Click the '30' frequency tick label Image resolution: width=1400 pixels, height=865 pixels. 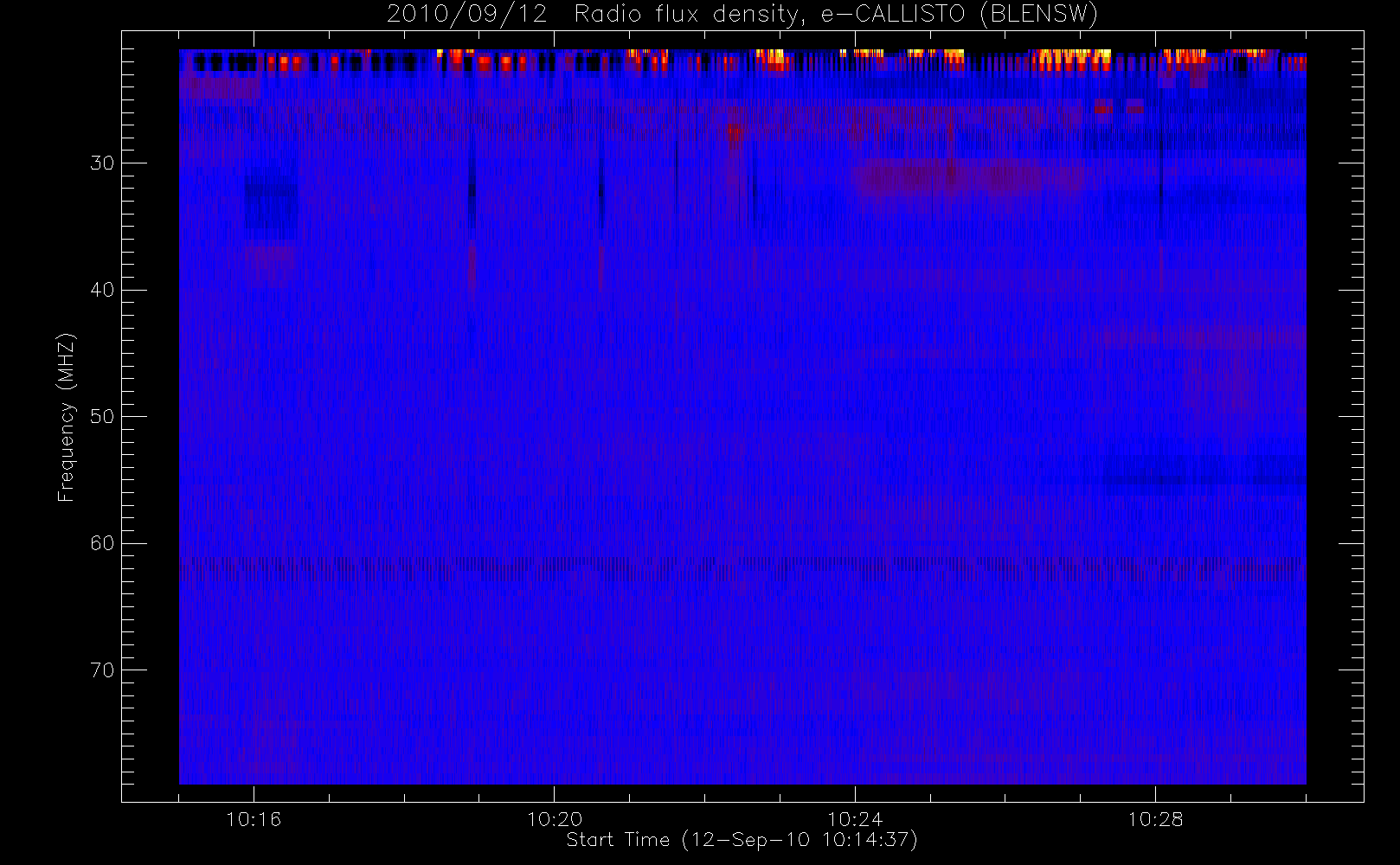tap(102, 163)
